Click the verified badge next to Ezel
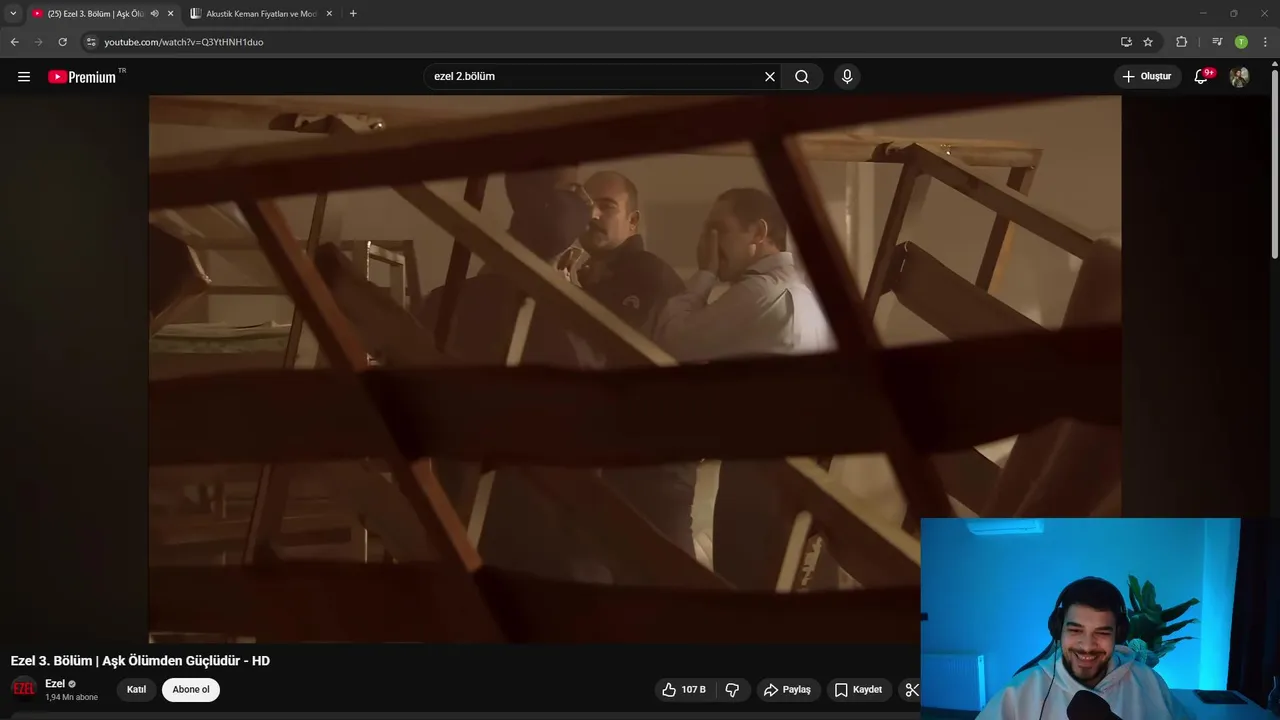The height and width of the screenshot is (720, 1280). click(72, 684)
